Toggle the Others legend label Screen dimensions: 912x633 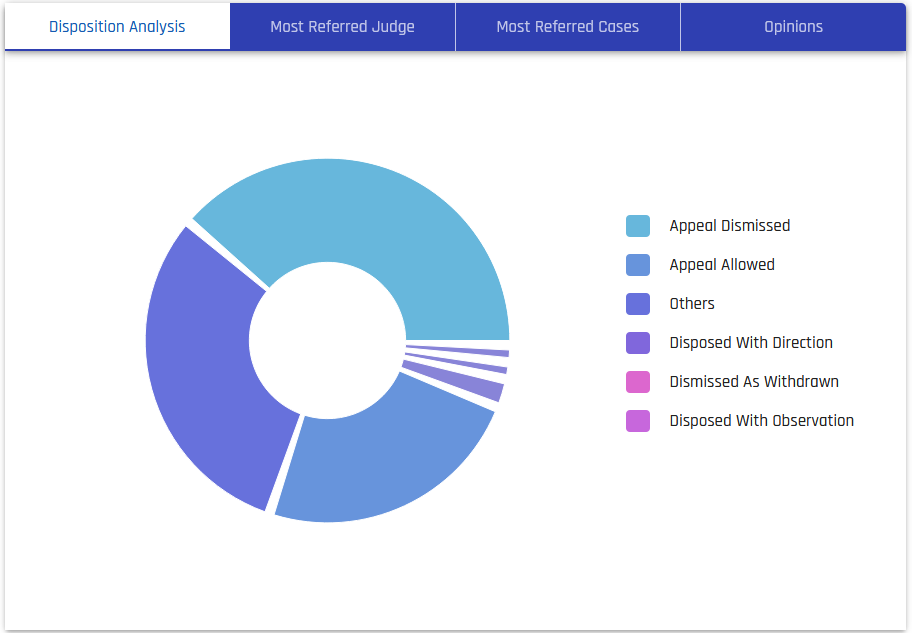692,304
